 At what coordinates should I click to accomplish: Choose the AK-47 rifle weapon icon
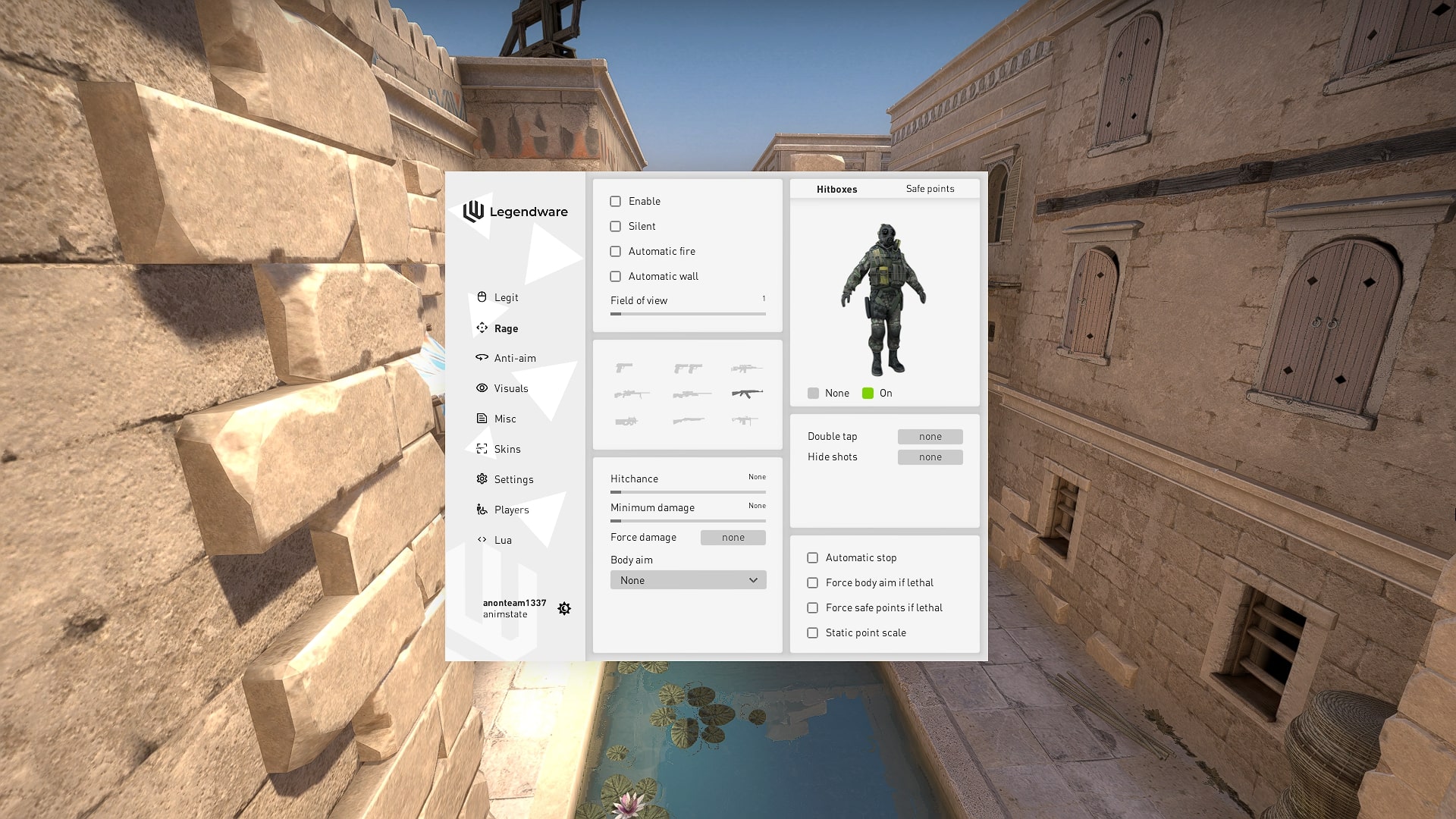point(747,394)
